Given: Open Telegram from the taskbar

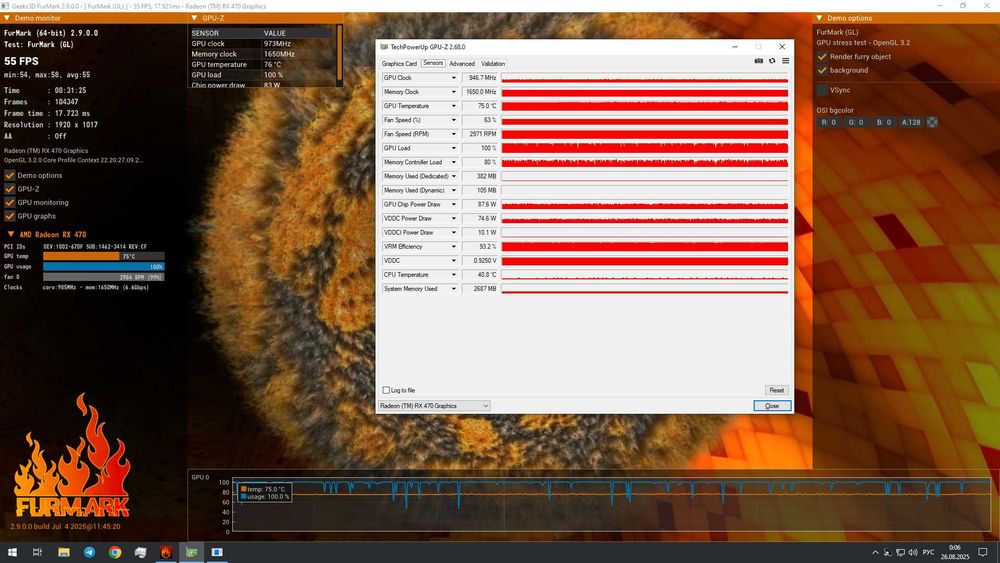Looking at the screenshot, I should coord(89,552).
